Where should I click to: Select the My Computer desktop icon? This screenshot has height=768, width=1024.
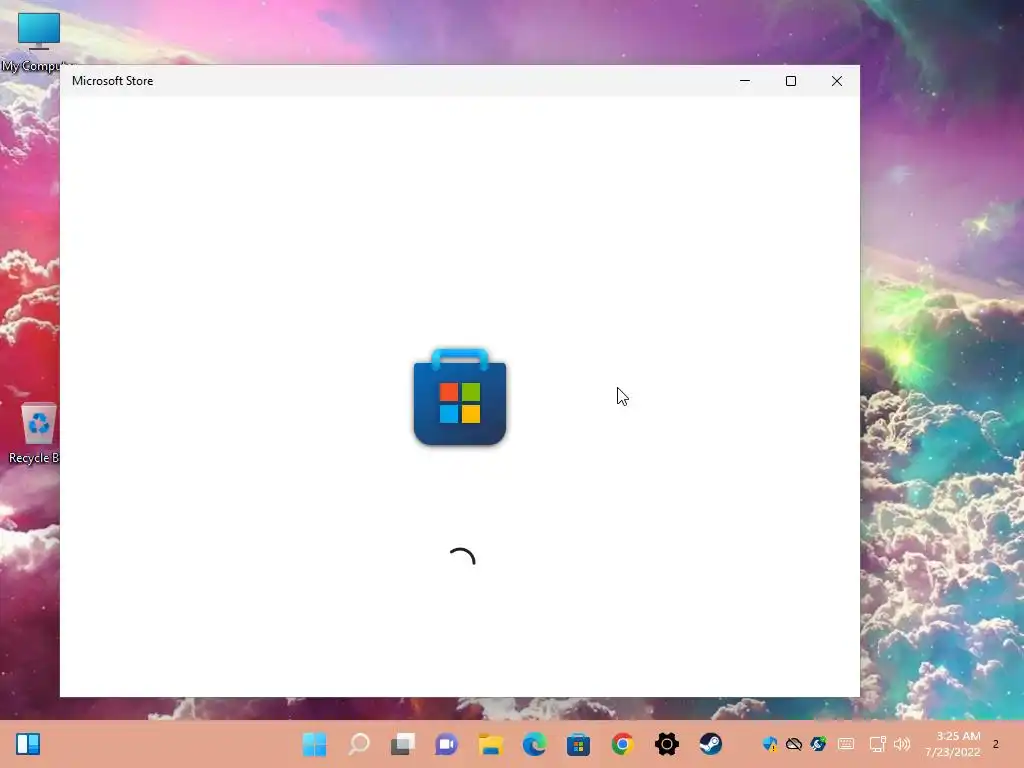click(x=38, y=42)
